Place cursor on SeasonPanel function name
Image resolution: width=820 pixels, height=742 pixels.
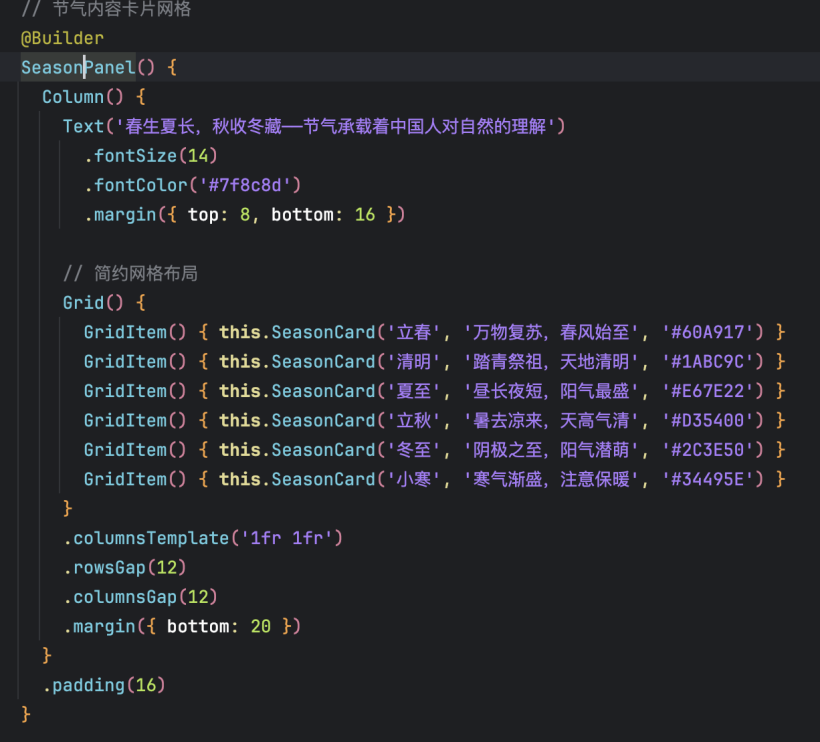click(x=78, y=67)
